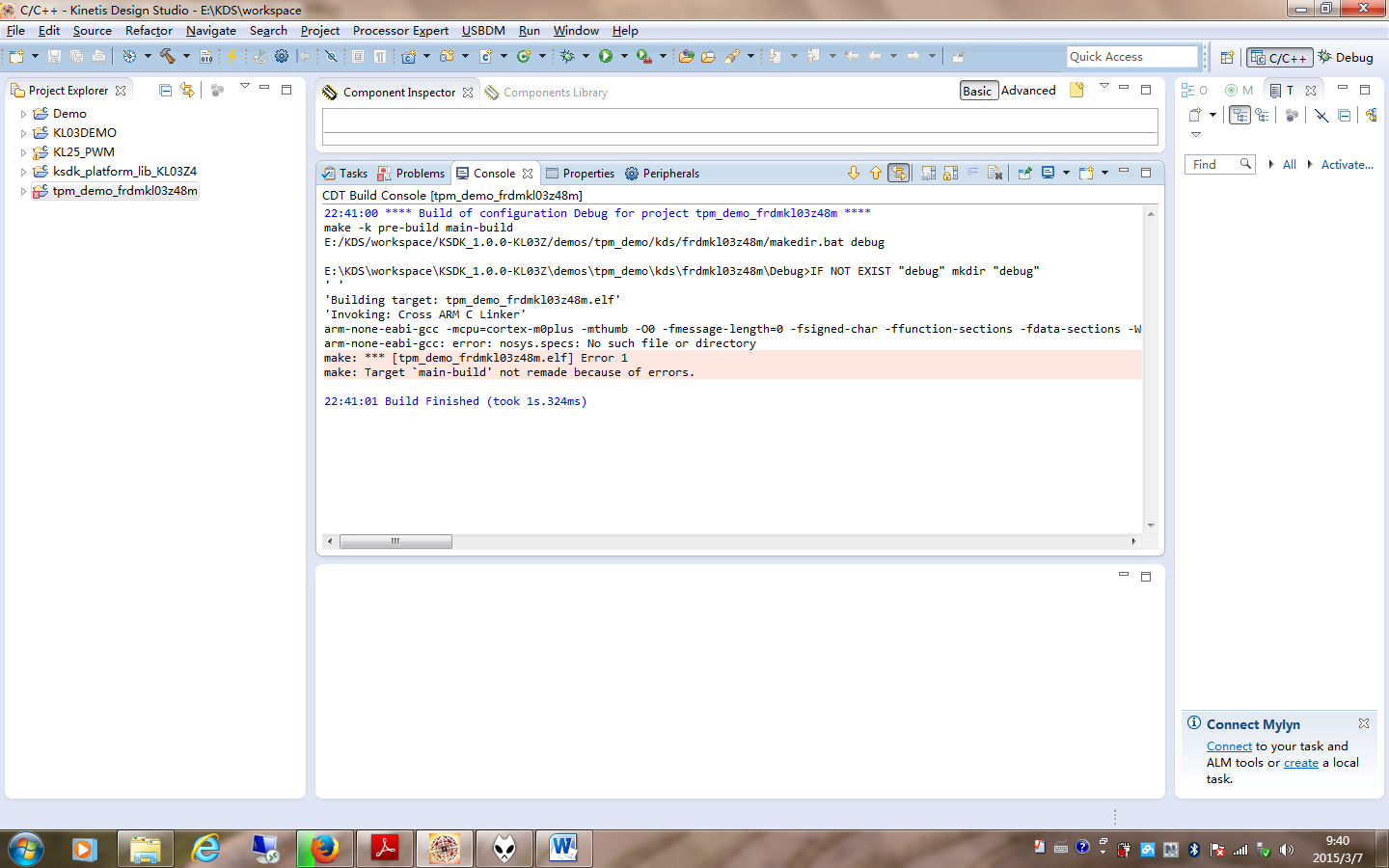The width and height of the screenshot is (1389, 868).
Task: Click Console horizontal scrollbar thumb
Action: (395, 541)
